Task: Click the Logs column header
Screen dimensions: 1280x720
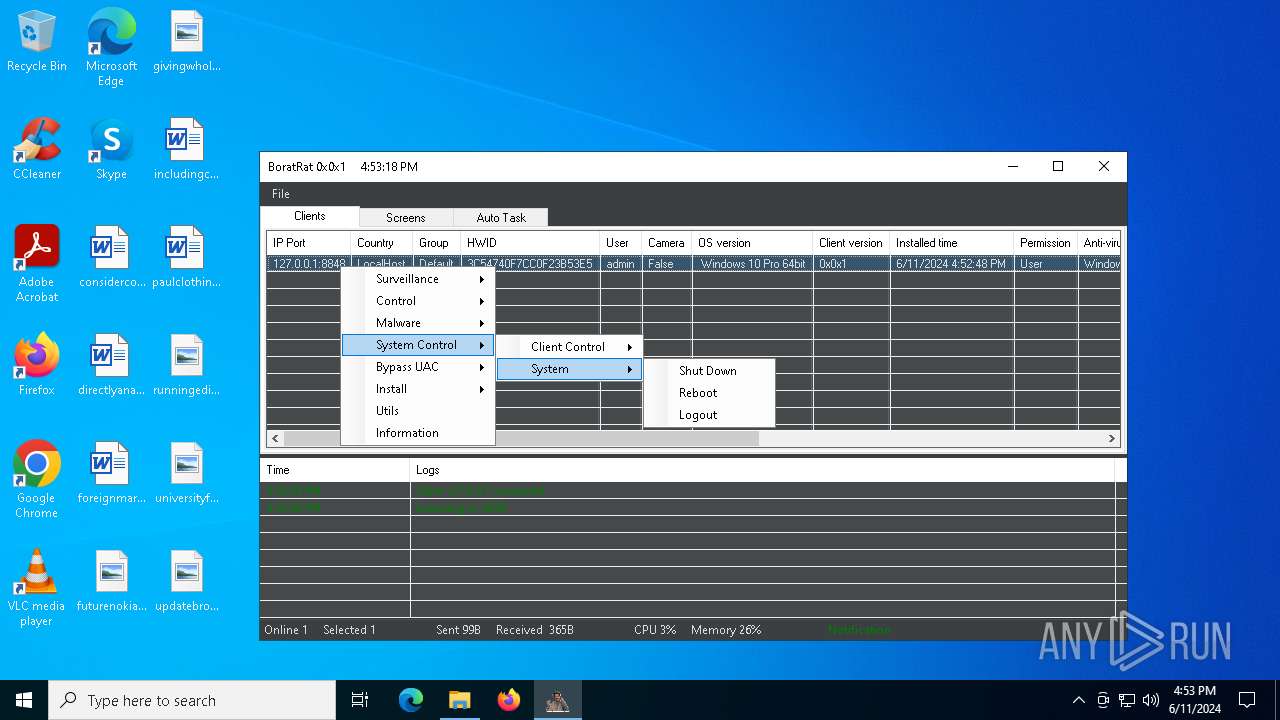Action: (762, 470)
